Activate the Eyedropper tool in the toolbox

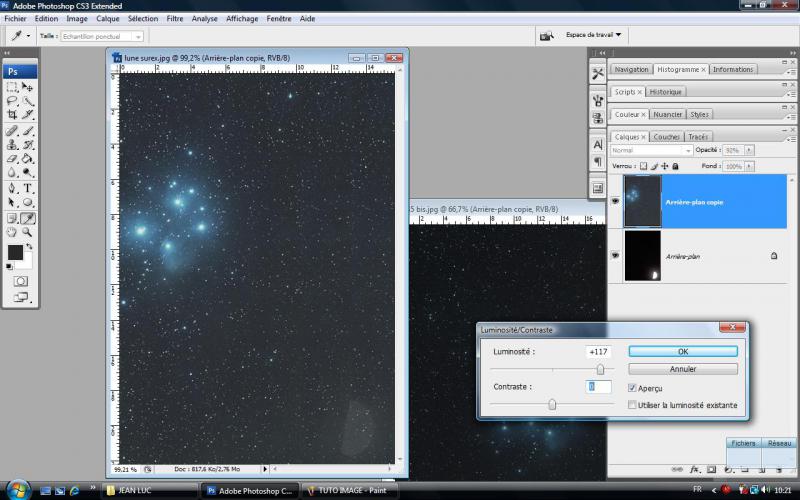pos(28,217)
